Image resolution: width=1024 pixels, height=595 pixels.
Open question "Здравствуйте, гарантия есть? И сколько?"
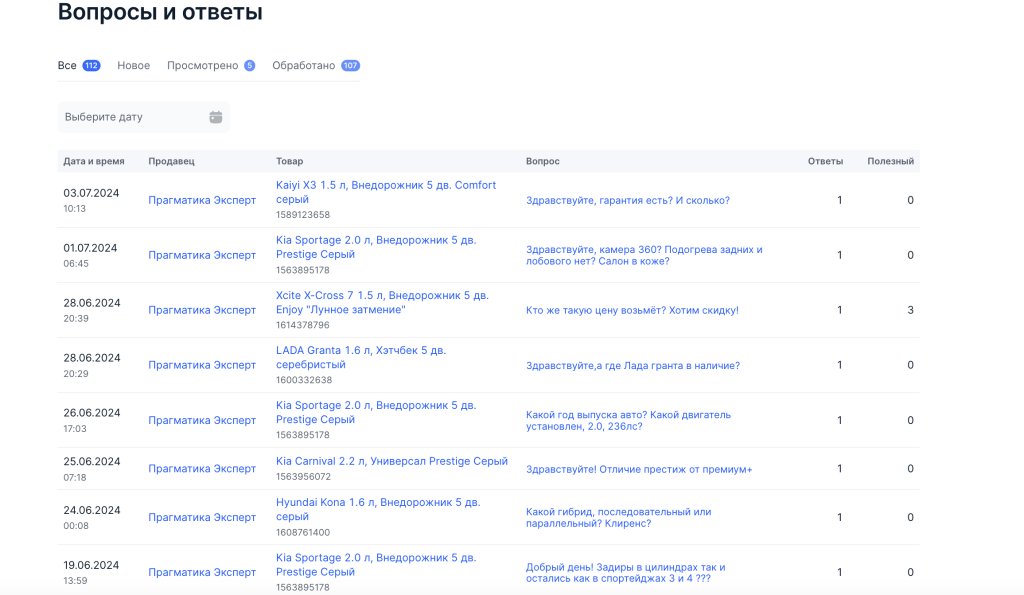[628, 201]
